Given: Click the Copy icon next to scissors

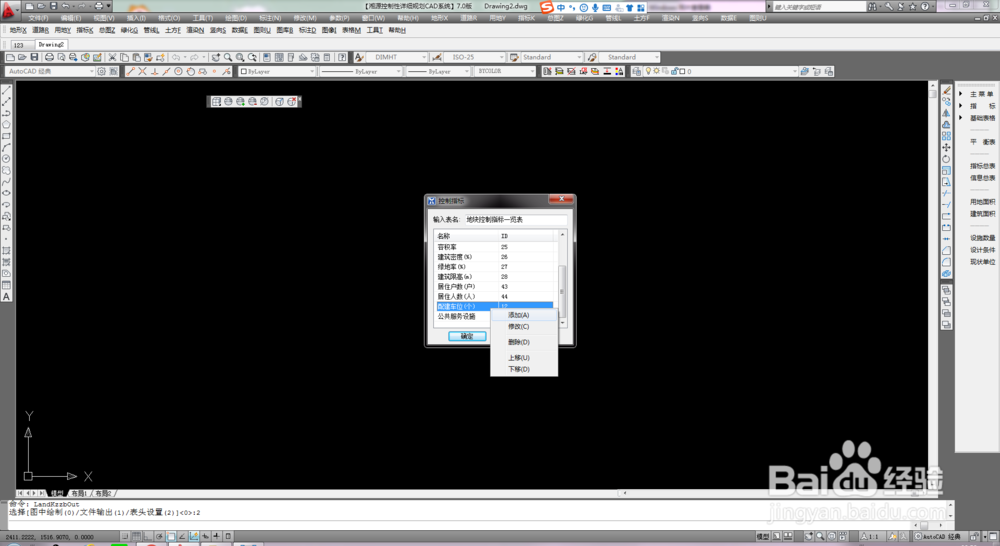Looking at the screenshot, I should 124,57.
